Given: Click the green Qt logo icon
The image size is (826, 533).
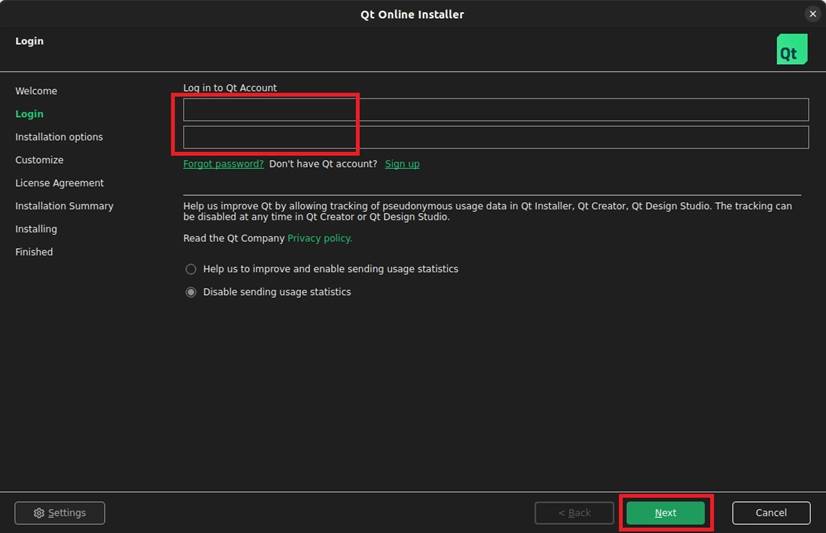Looking at the screenshot, I should point(791,50).
